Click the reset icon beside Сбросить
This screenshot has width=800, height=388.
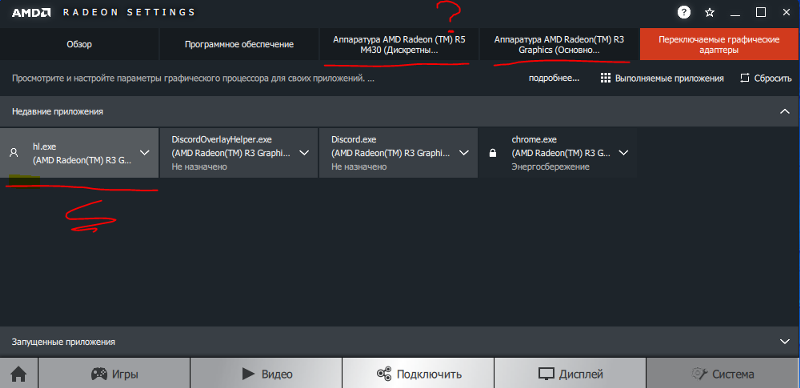[x=744, y=78]
